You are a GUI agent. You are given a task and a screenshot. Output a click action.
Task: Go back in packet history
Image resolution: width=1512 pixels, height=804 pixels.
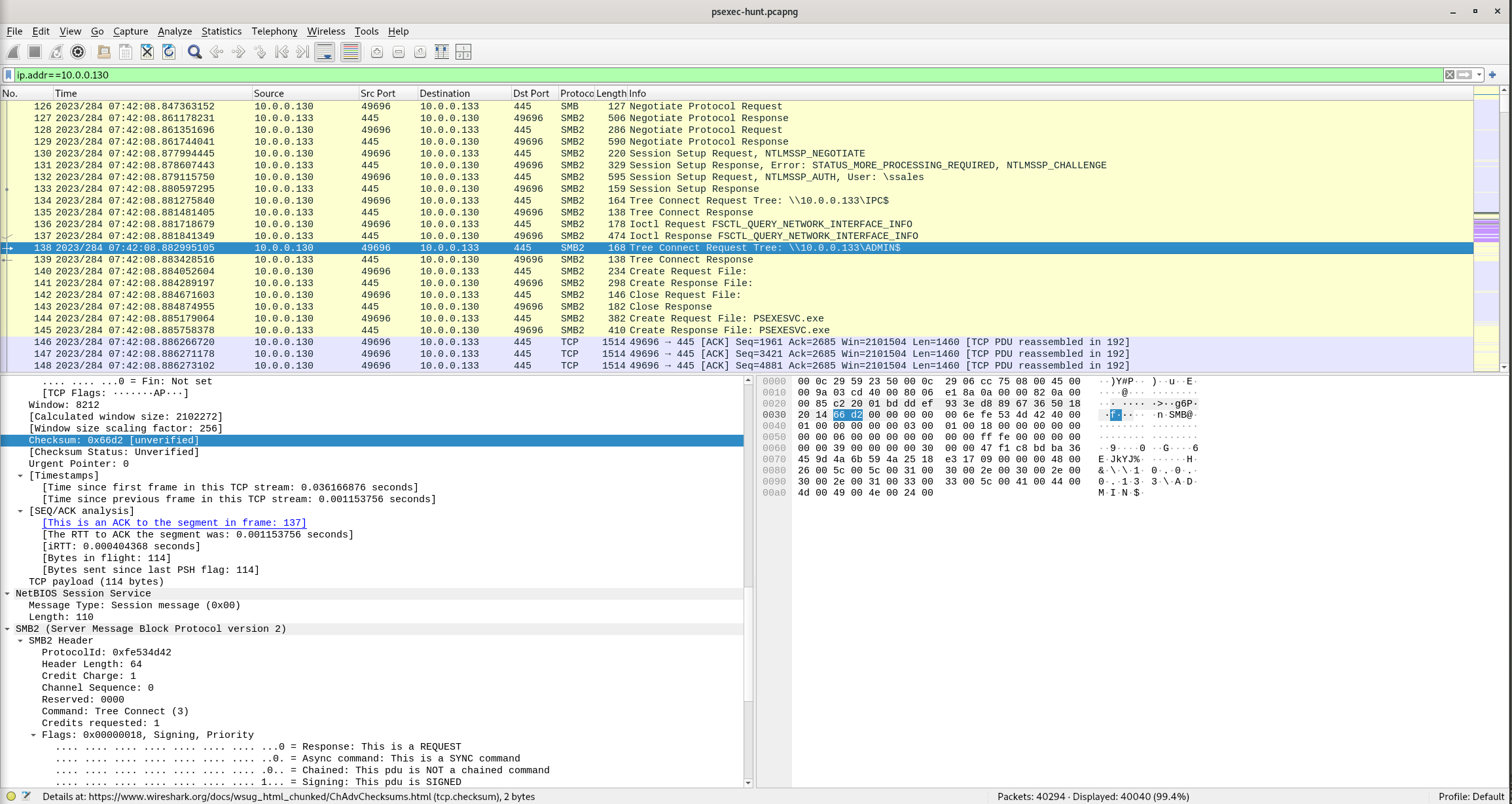[x=217, y=52]
